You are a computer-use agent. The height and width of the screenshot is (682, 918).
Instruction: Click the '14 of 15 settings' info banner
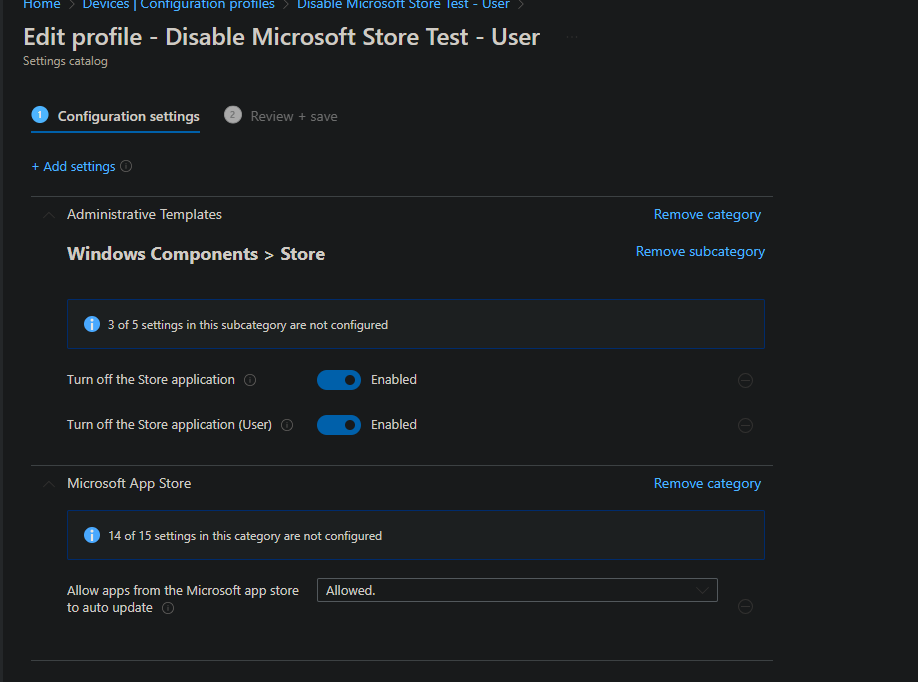pyautogui.click(x=416, y=535)
